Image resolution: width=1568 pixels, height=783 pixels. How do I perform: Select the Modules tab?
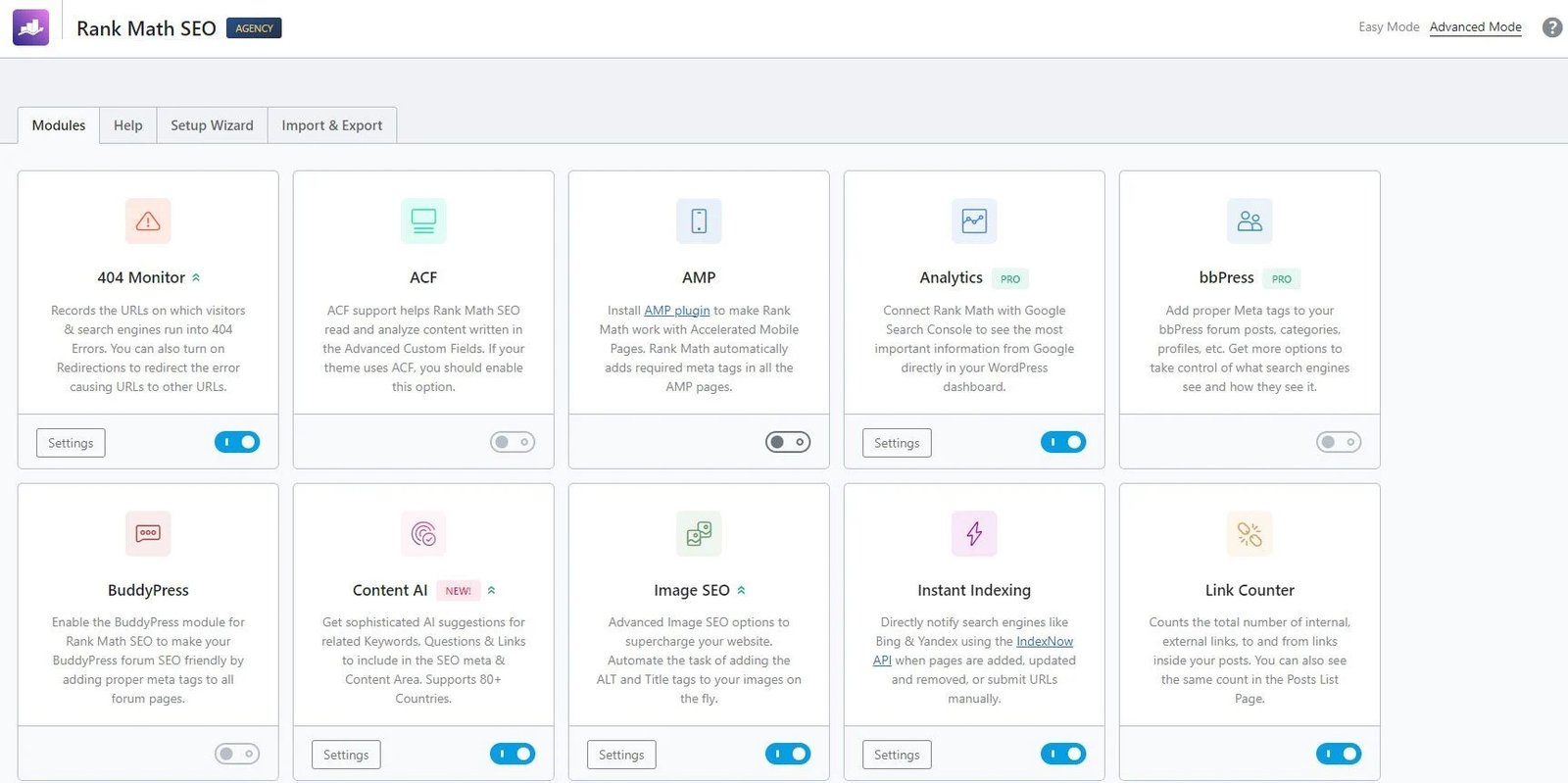click(59, 125)
